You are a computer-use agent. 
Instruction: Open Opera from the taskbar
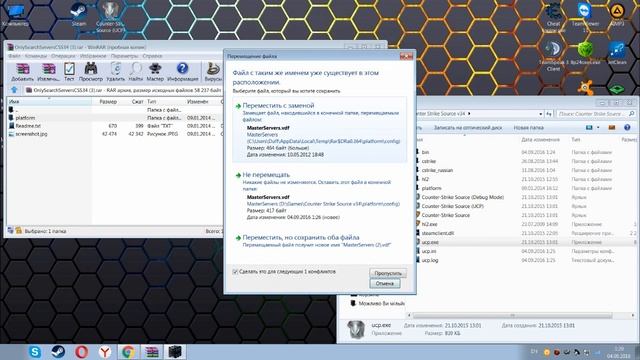pyautogui.click(x=81, y=351)
